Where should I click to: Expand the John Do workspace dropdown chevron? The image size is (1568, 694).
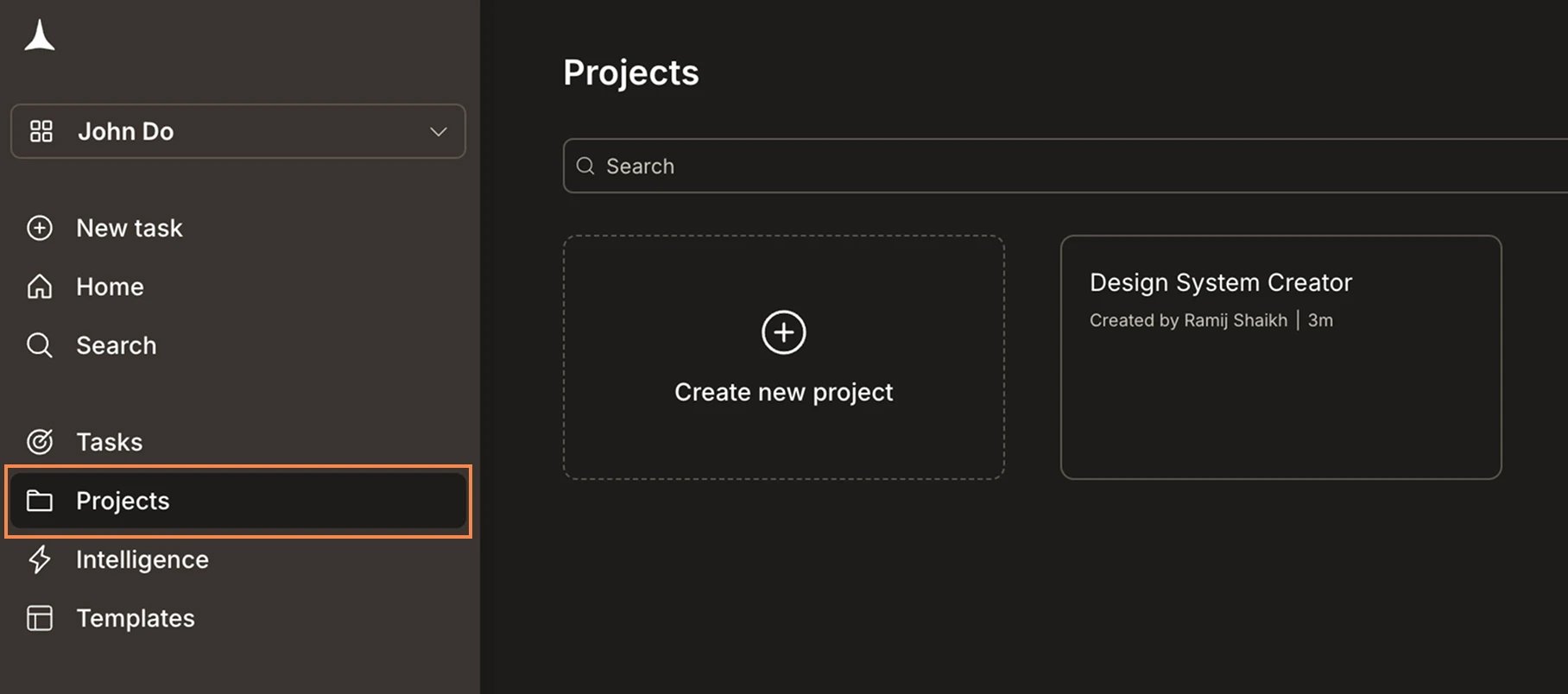pos(438,132)
